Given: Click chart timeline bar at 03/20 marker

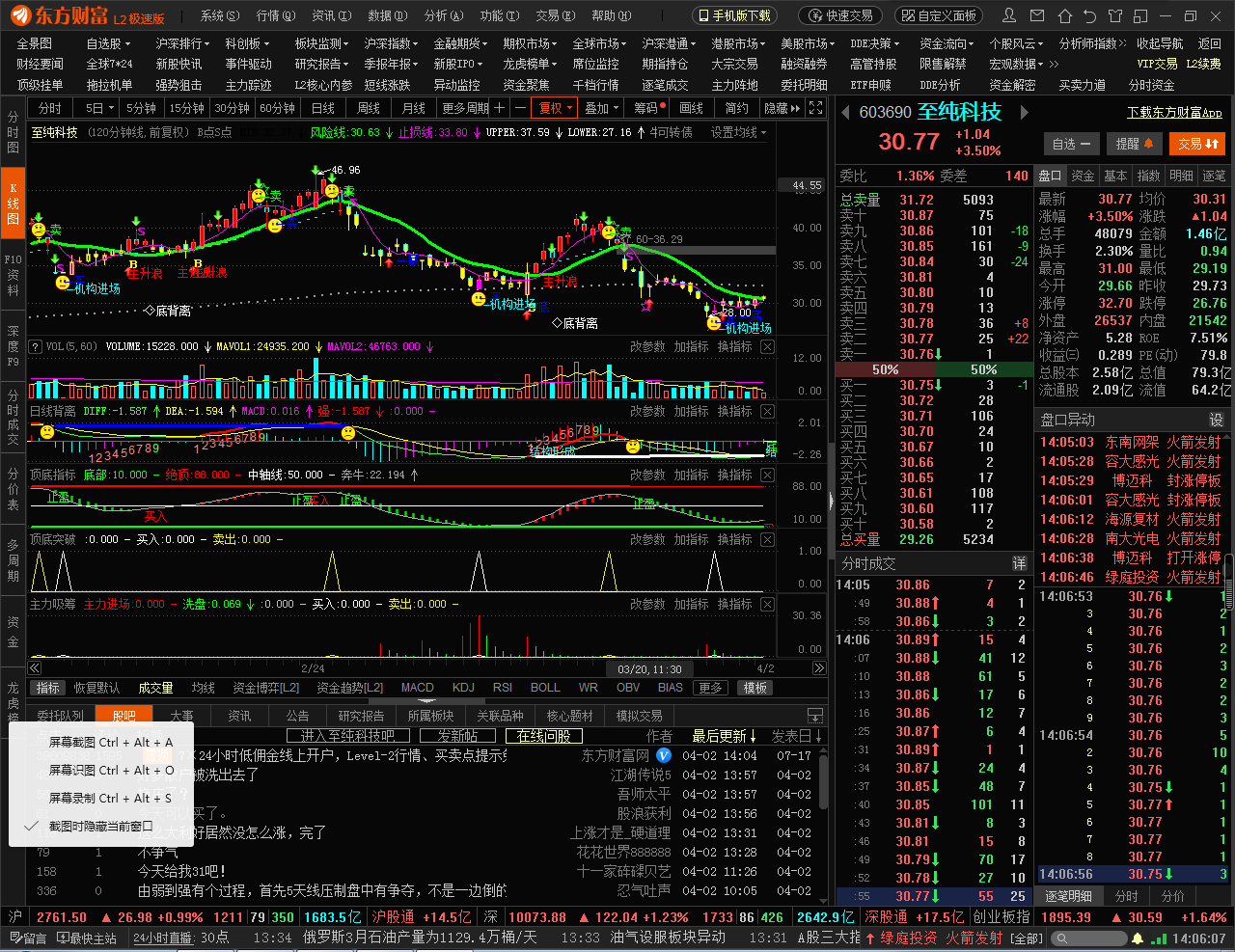Looking at the screenshot, I should (650, 668).
